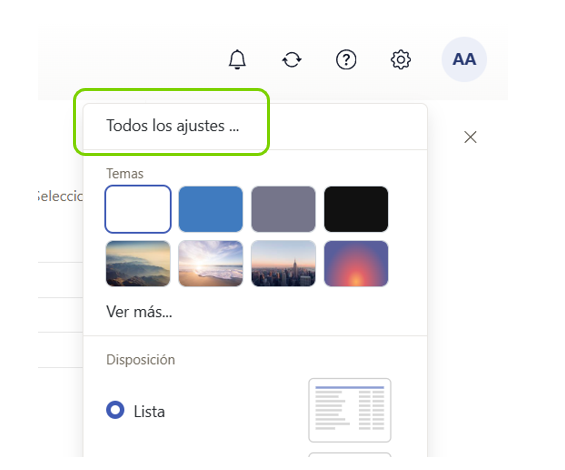Select the black theme swatch
This screenshot has width=565, height=470.
[356, 209]
